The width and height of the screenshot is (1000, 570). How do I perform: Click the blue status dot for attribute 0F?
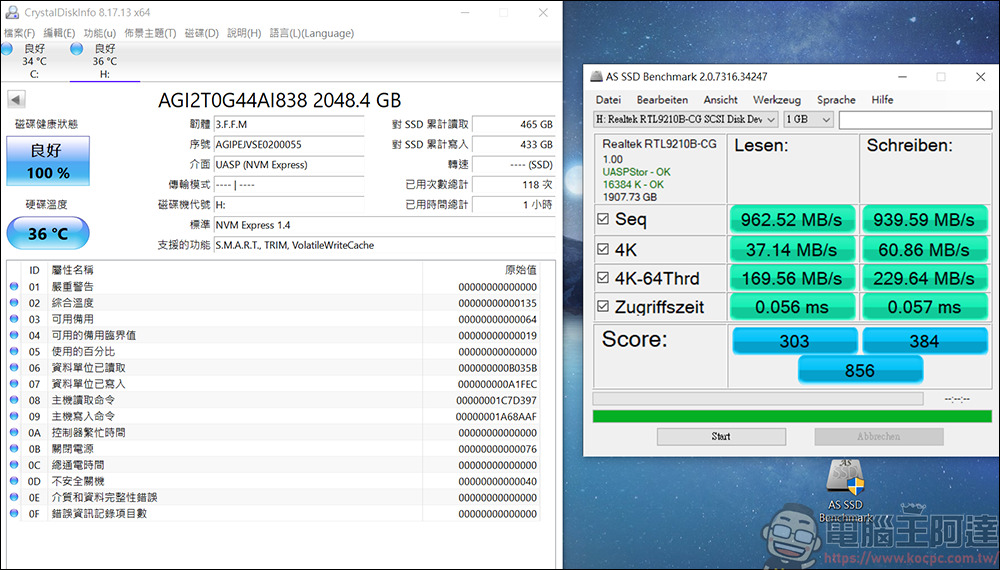(x=14, y=513)
